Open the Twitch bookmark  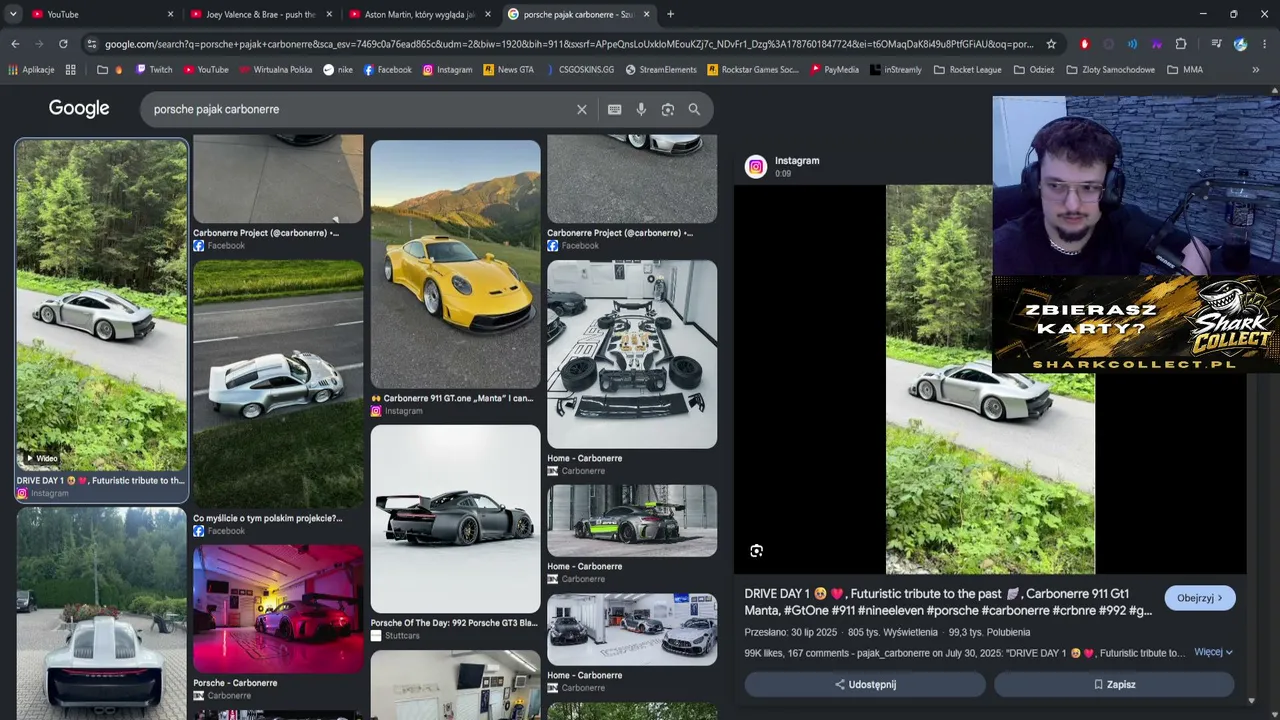pyautogui.click(x=154, y=70)
